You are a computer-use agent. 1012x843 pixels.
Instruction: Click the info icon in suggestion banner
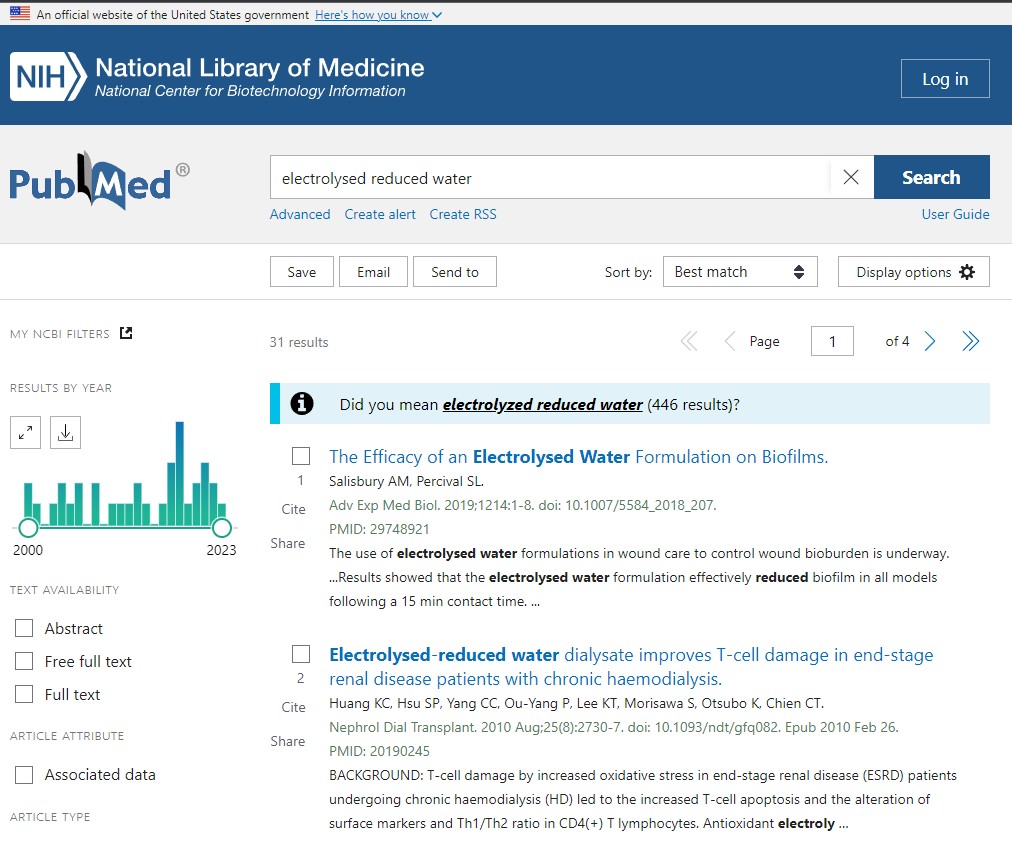tap(301, 403)
